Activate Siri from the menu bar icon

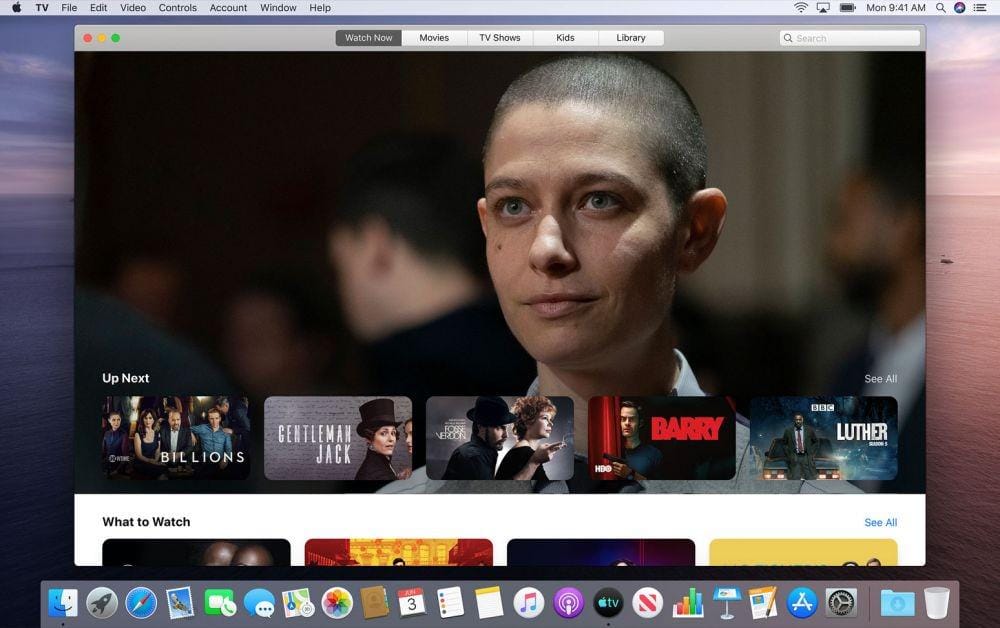coord(961,8)
